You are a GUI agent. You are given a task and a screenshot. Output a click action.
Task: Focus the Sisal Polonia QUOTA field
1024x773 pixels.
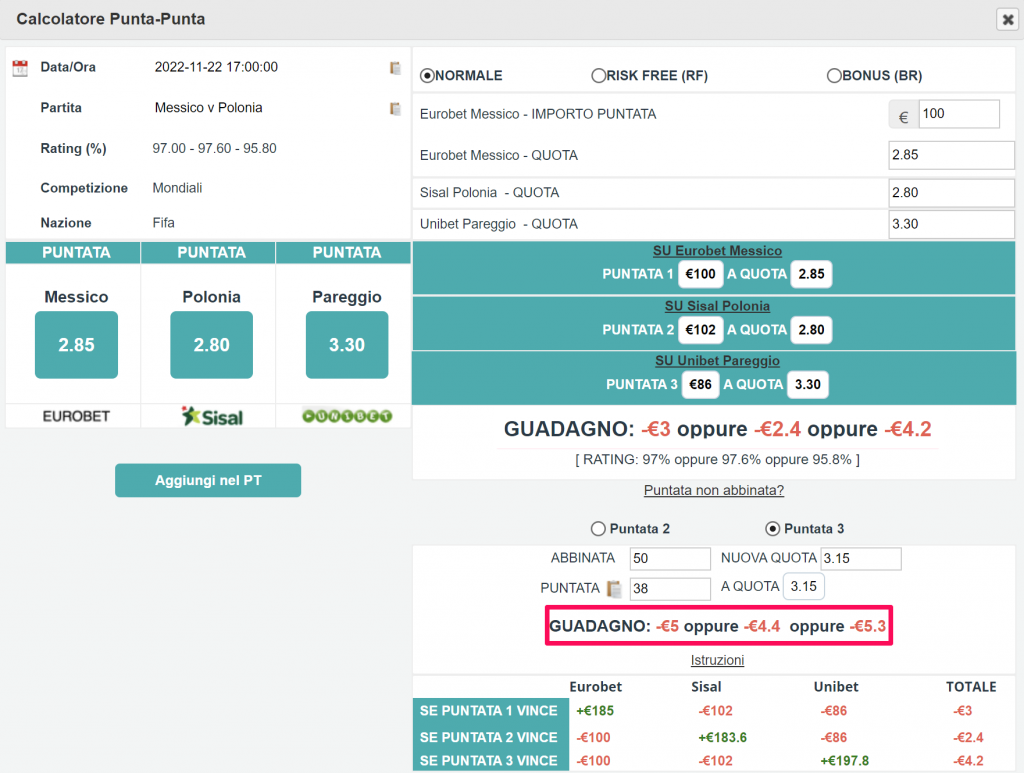click(952, 193)
